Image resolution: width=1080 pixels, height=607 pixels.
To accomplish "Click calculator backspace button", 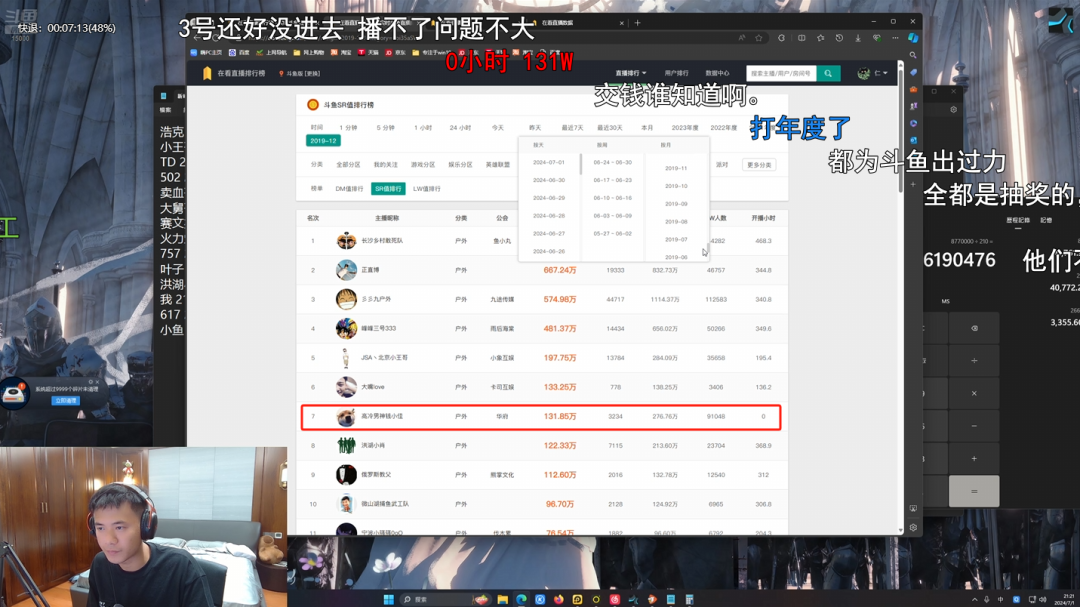I will click(x=974, y=329).
